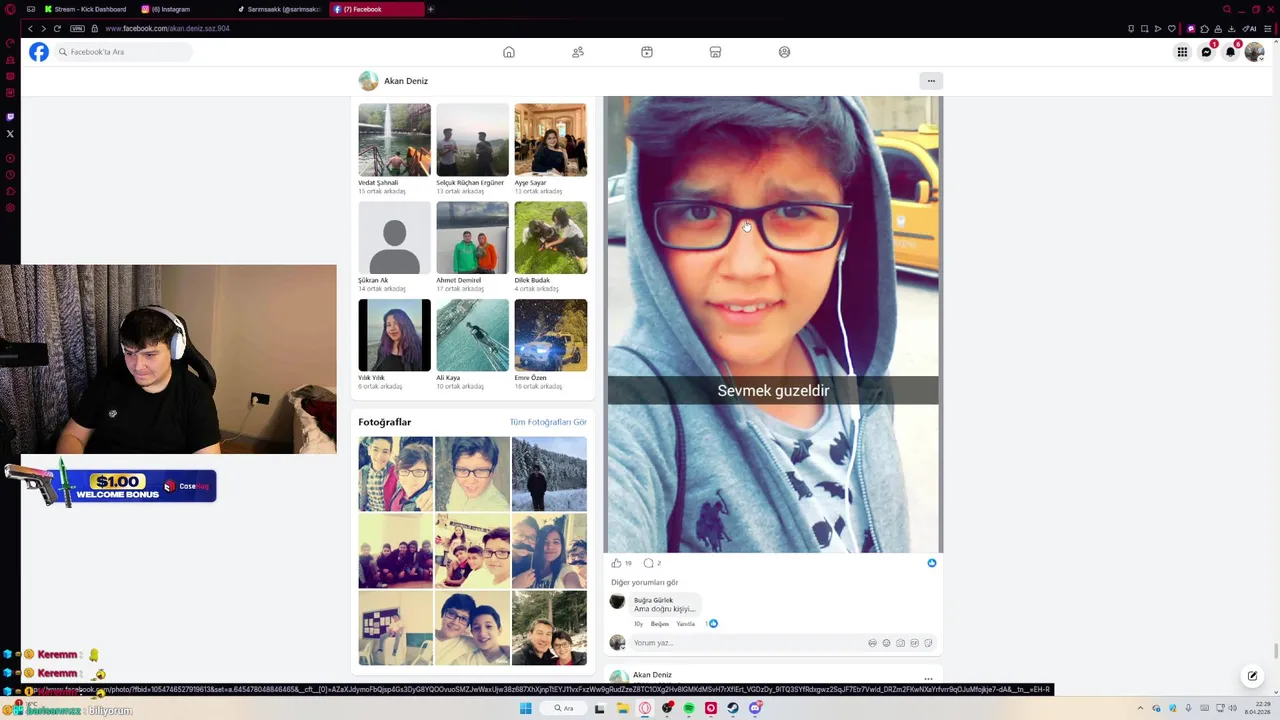Image resolution: width=1280 pixels, height=720 pixels.
Task: Go back in browser history
Action: [30, 28]
